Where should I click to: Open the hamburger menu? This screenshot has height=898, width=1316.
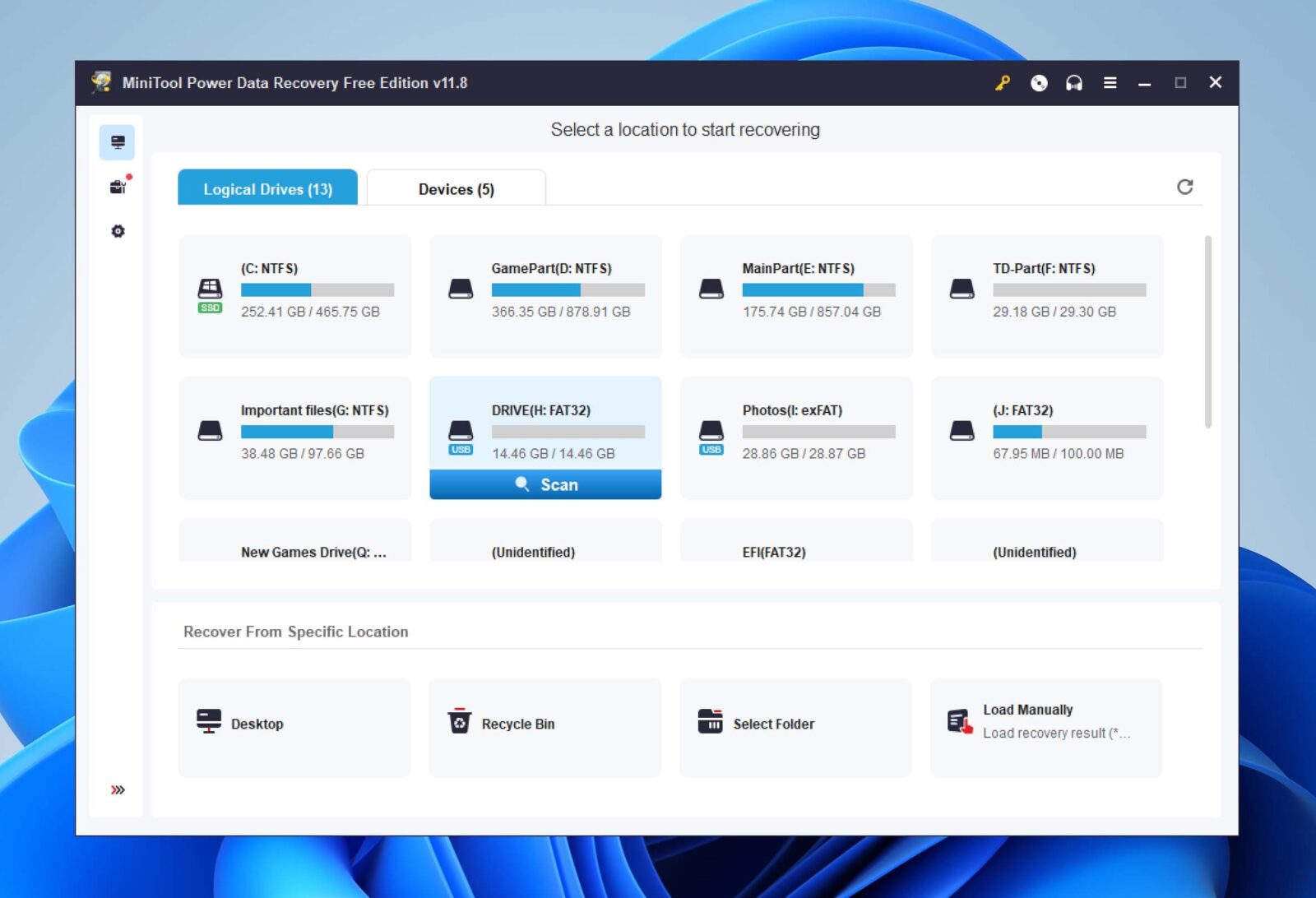[x=1110, y=82]
